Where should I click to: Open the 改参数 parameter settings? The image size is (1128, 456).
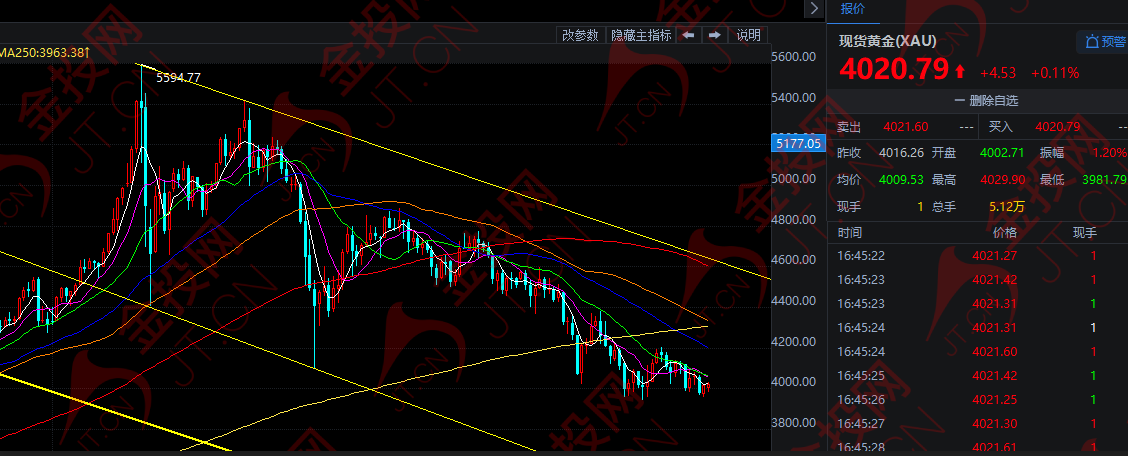[x=580, y=35]
